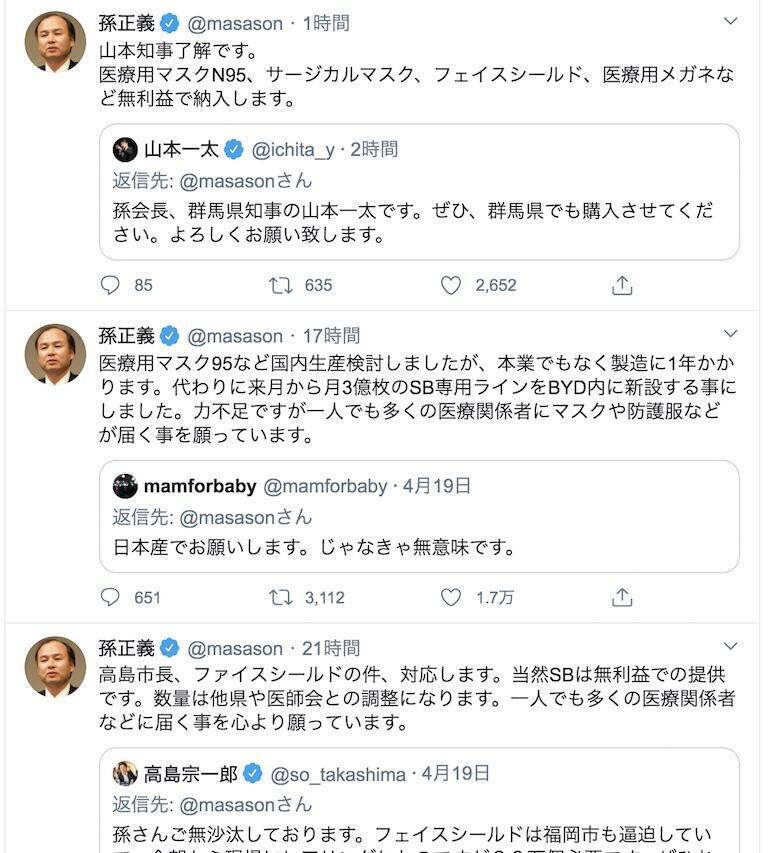
Task: Click the share icon on the second tweet
Action: tap(621, 593)
